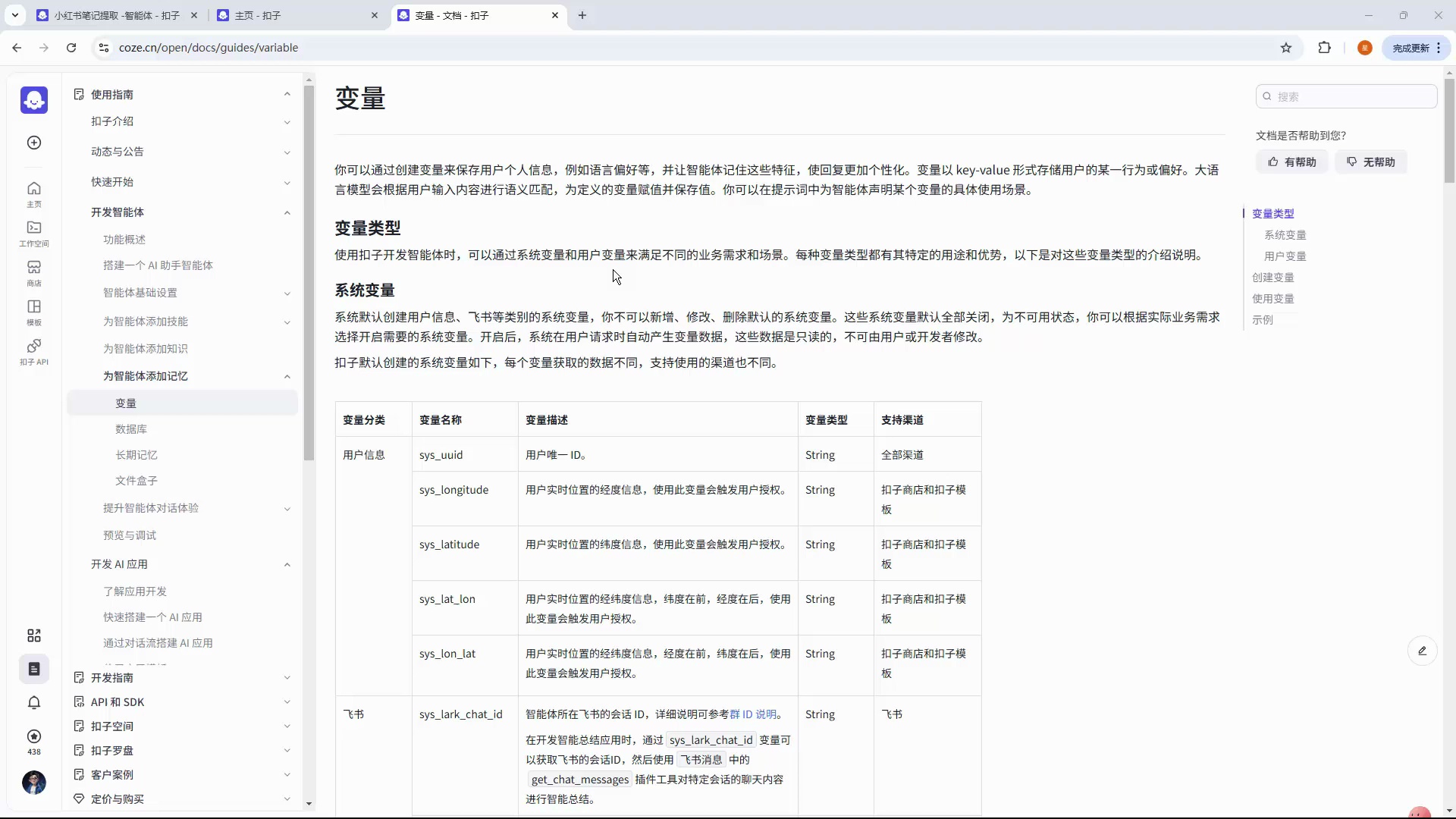Click inside the 搜索 search field

coord(1346,96)
